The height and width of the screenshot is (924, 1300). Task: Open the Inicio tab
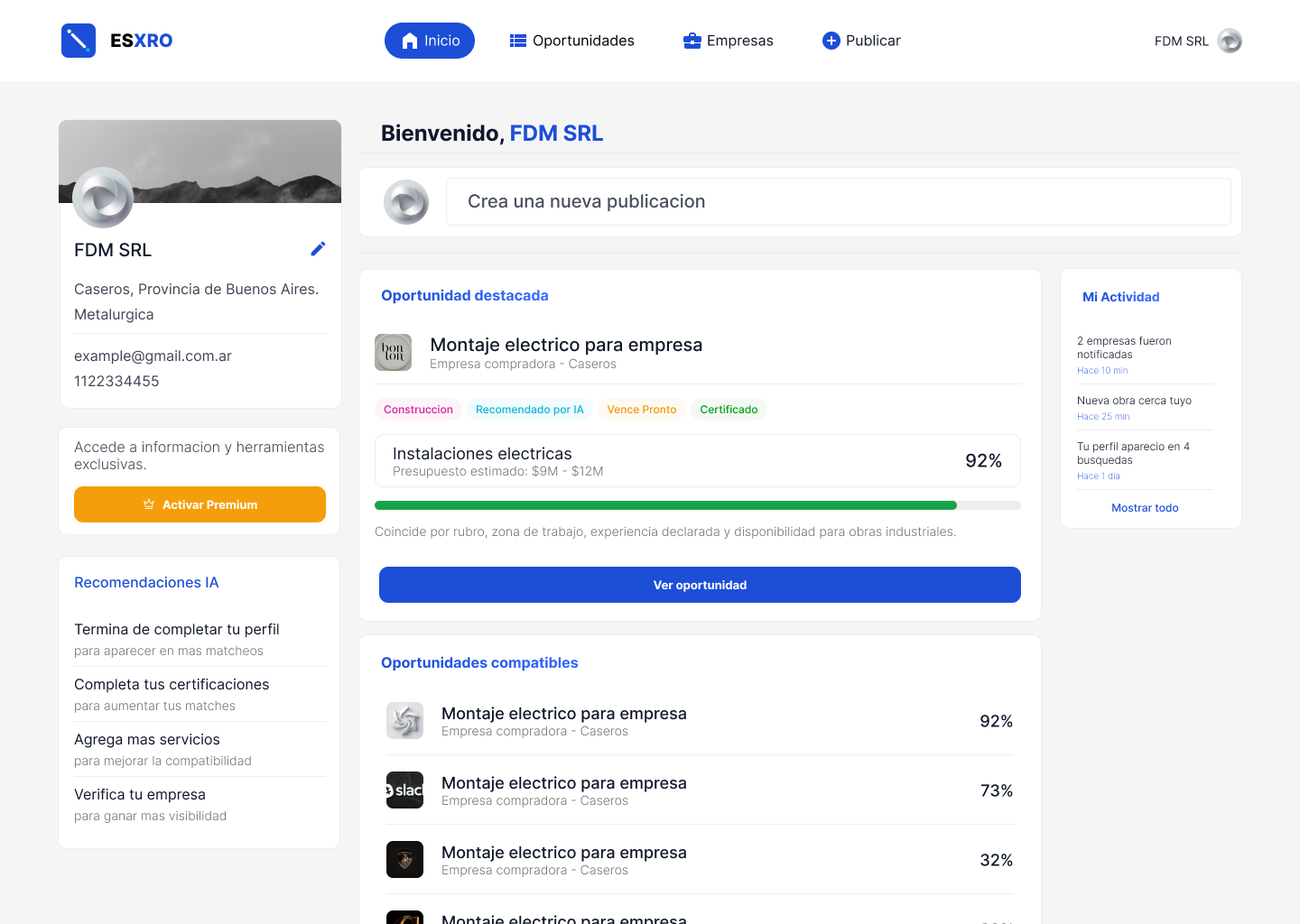click(430, 41)
